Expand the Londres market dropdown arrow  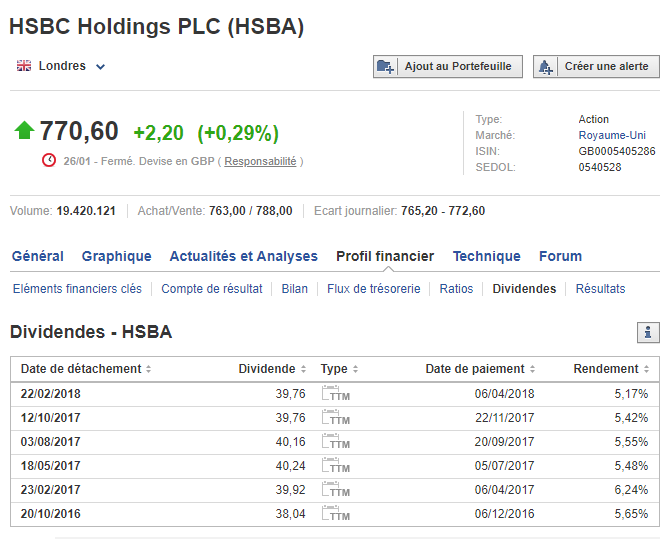point(100,67)
